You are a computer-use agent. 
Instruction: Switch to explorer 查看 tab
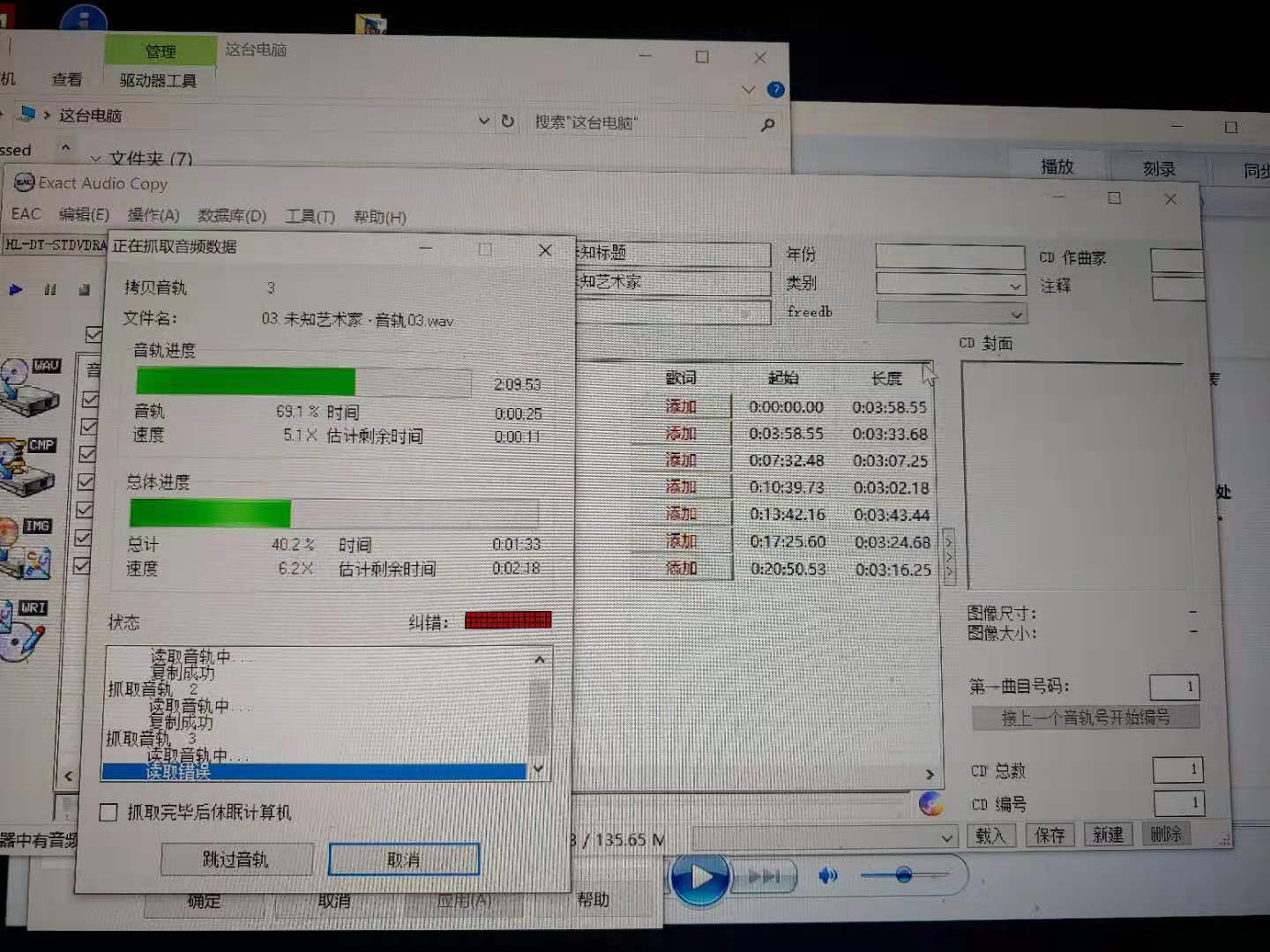tap(66, 79)
